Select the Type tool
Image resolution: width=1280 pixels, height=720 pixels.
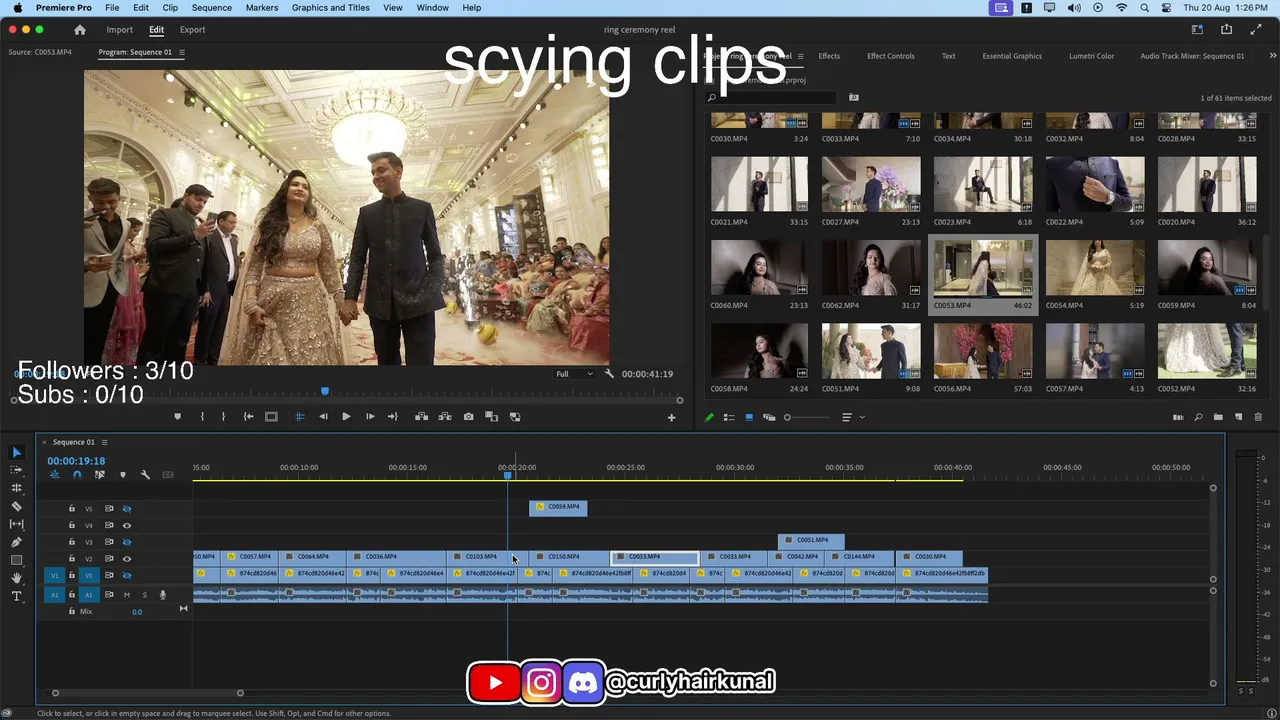(x=16, y=596)
